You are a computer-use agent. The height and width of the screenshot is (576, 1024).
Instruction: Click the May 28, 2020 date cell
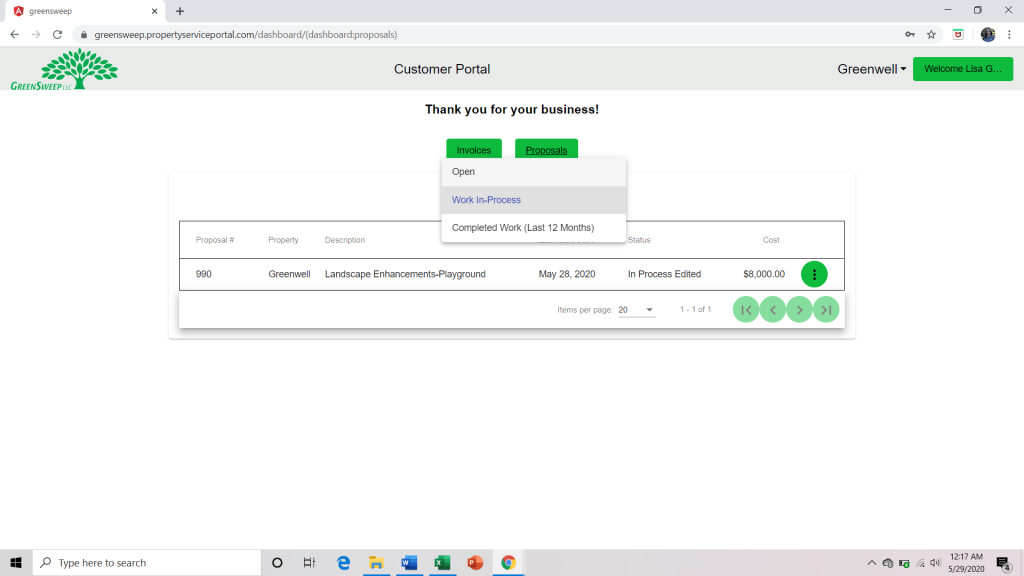(567, 274)
